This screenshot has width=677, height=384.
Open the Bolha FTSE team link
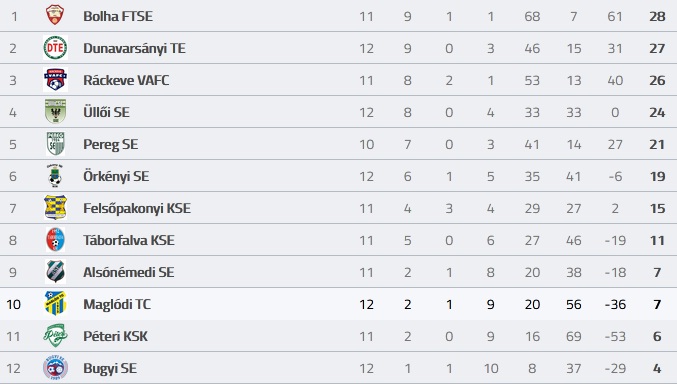[118, 16]
